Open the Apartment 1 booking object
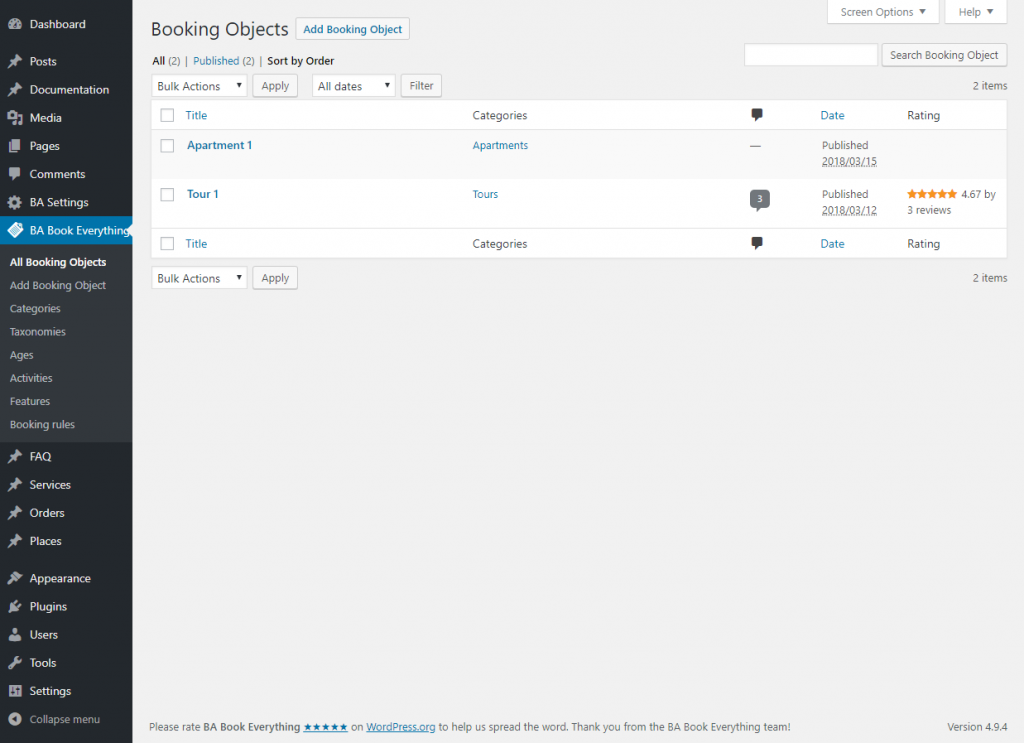 tap(219, 145)
